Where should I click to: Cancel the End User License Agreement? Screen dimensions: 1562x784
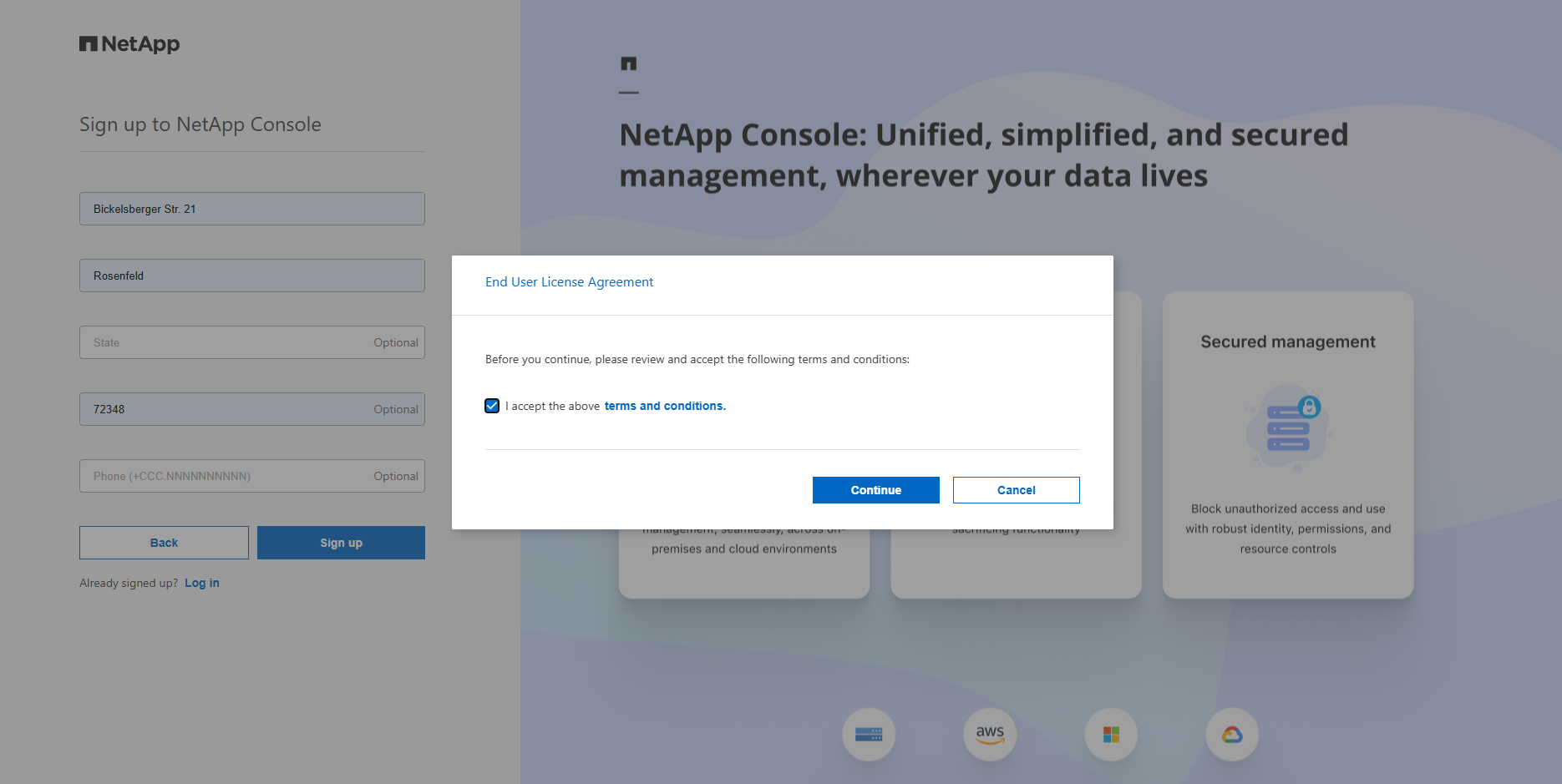[x=1016, y=490]
